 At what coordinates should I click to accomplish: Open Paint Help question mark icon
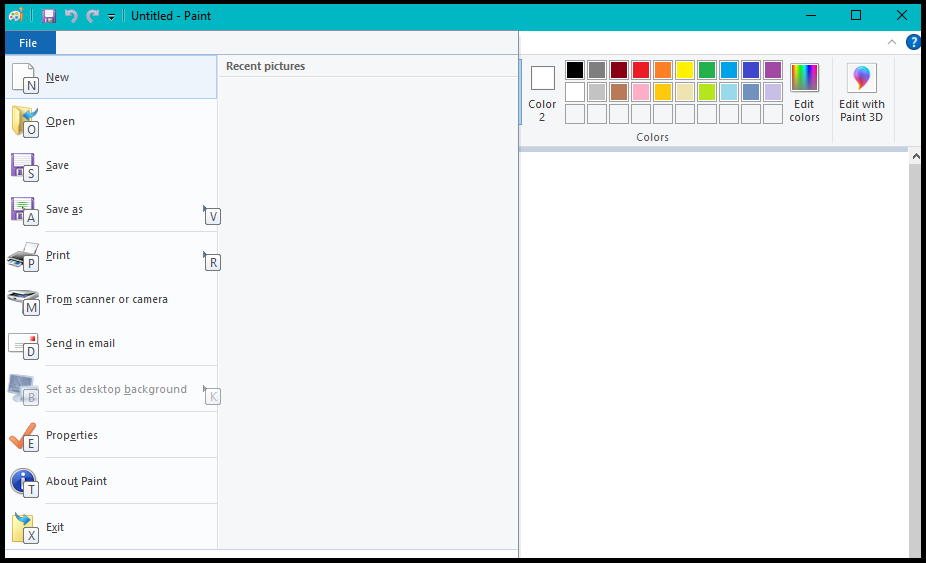[914, 42]
